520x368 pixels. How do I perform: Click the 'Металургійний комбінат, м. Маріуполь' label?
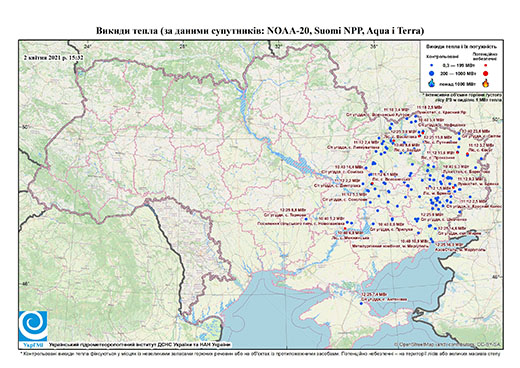click(390, 245)
